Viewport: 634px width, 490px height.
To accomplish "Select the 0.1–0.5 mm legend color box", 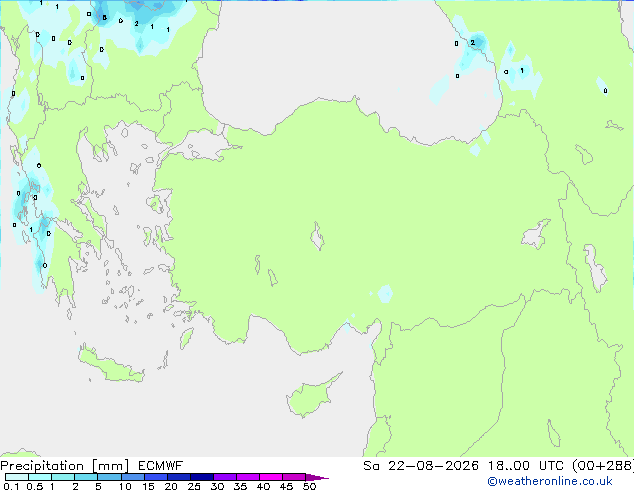I will pos(17,477).
